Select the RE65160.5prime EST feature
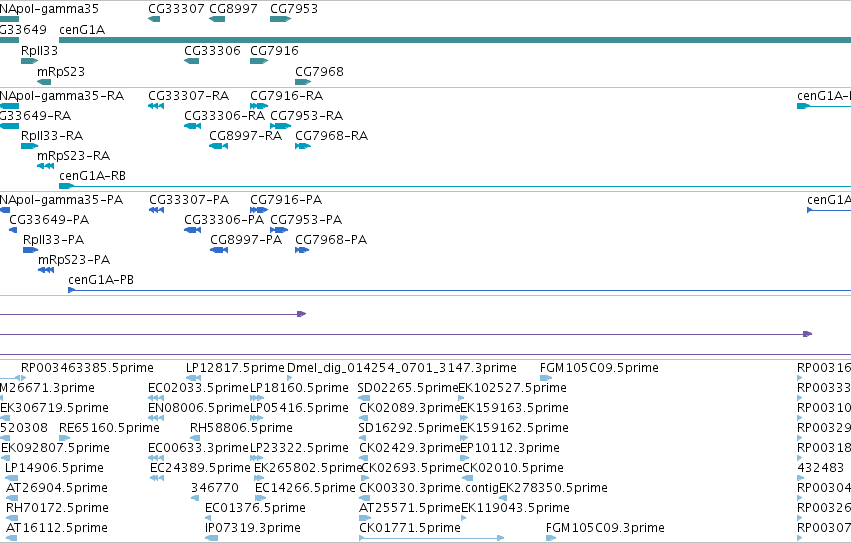 (x=65, y=438)
